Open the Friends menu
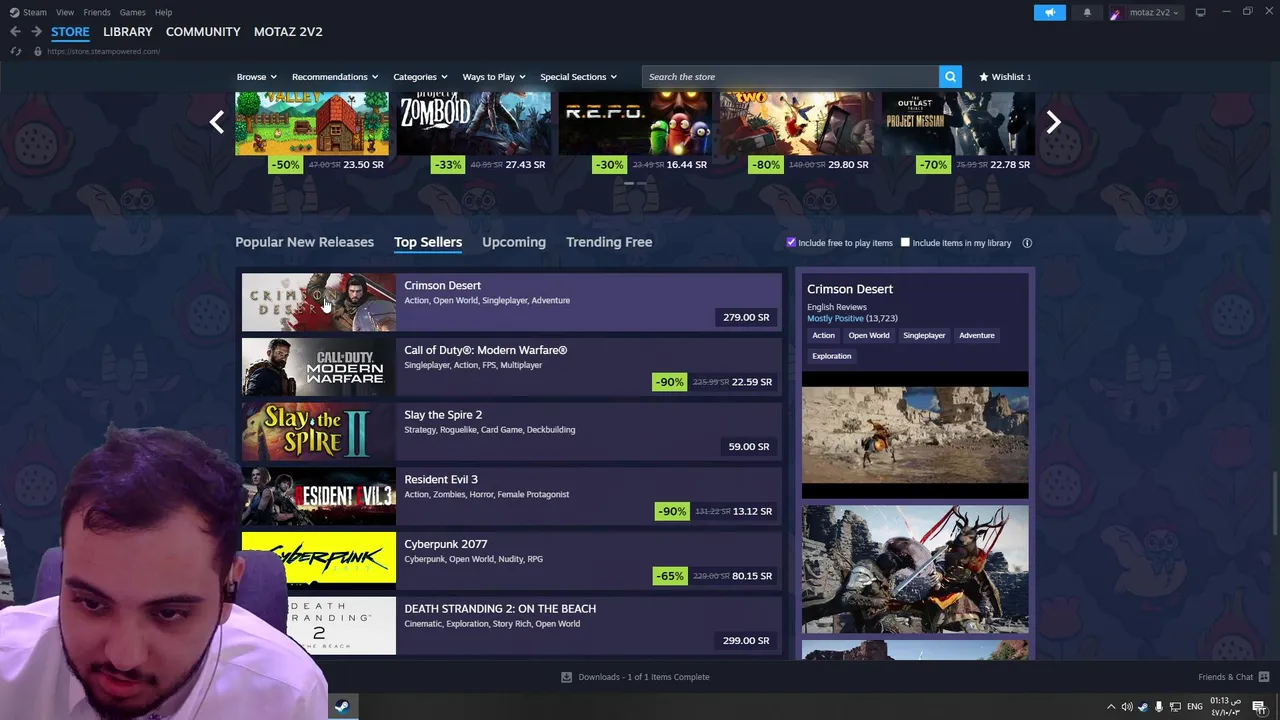 (97, 12)
